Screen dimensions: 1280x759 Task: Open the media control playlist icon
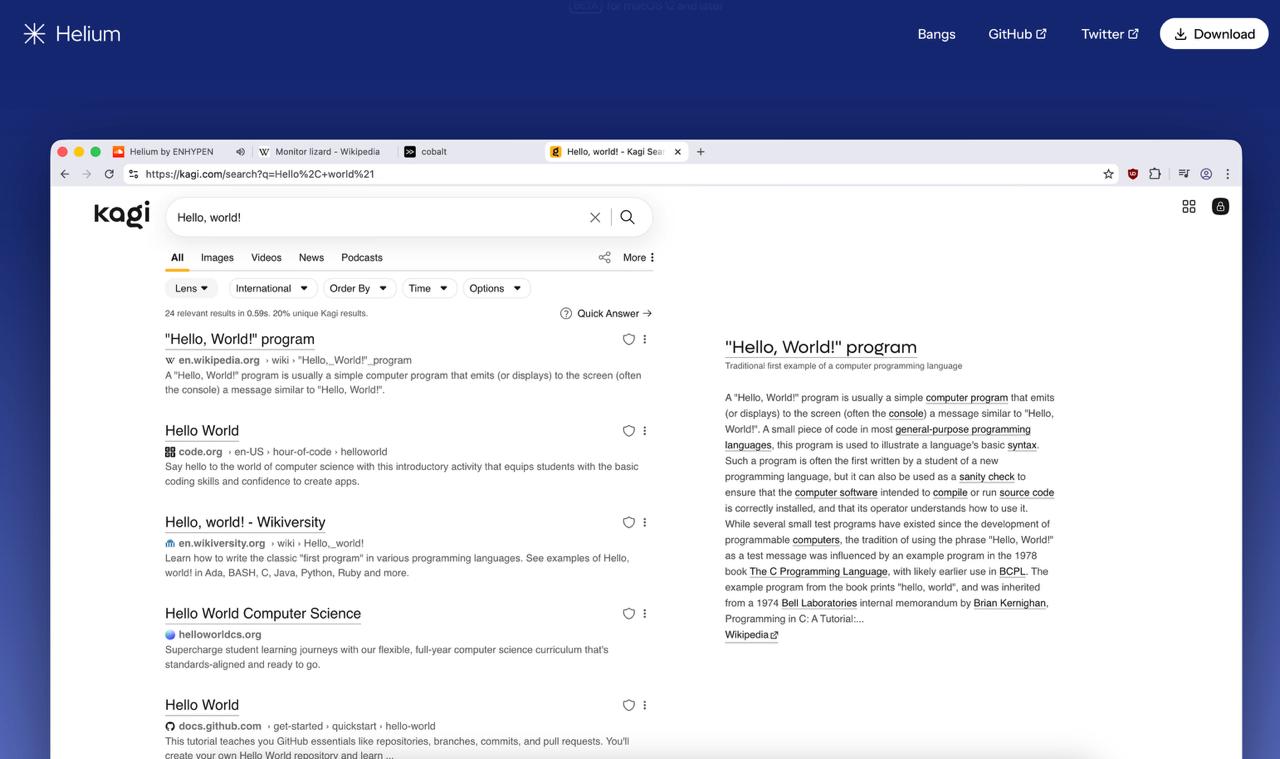(x=1184, y=174)
